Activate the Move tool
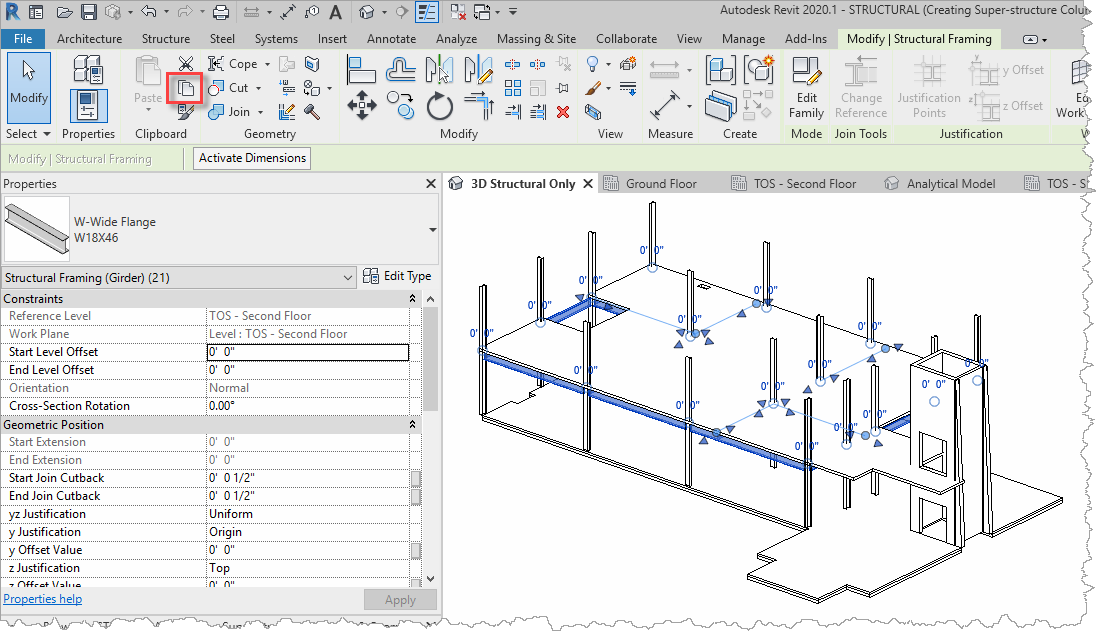The image size is (1098, 633). tap(361, 106)
